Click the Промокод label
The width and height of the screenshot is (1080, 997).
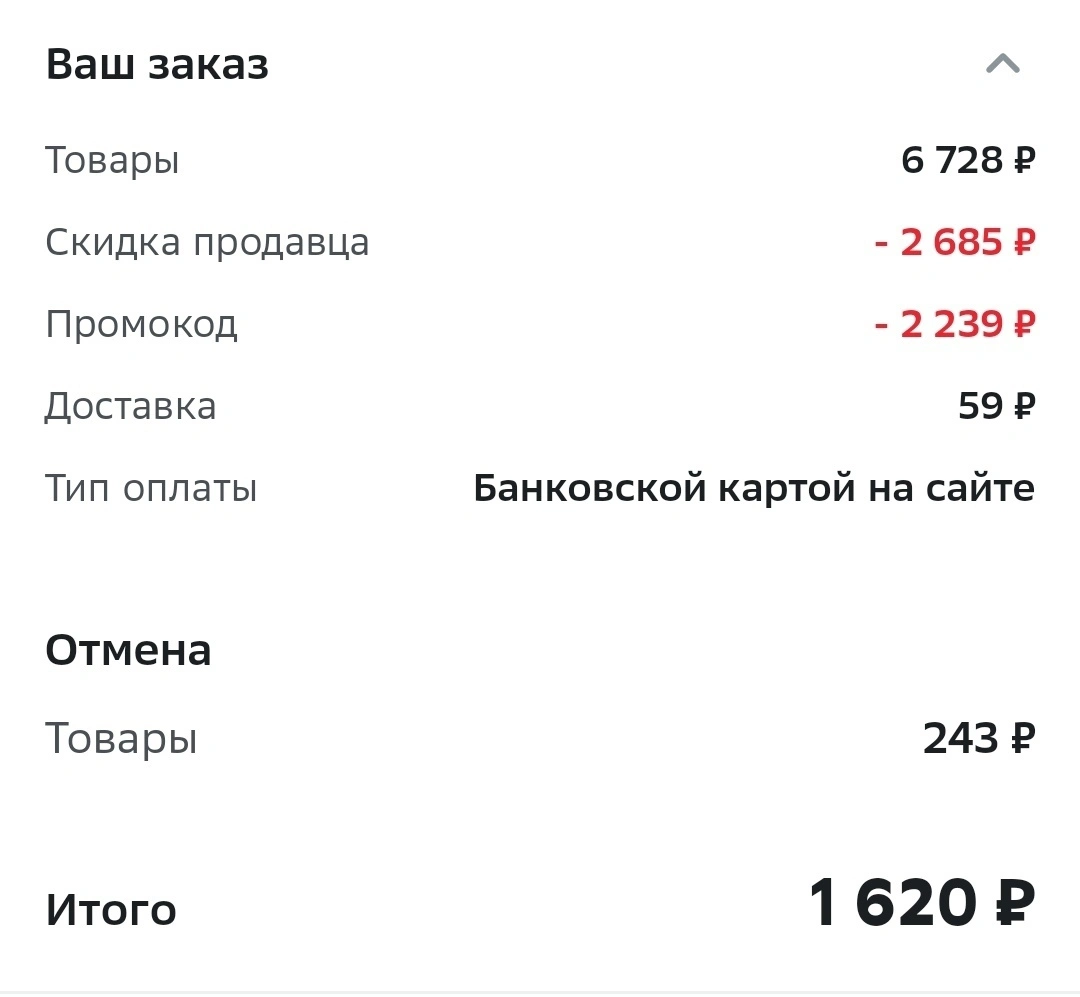pos(141,324)
